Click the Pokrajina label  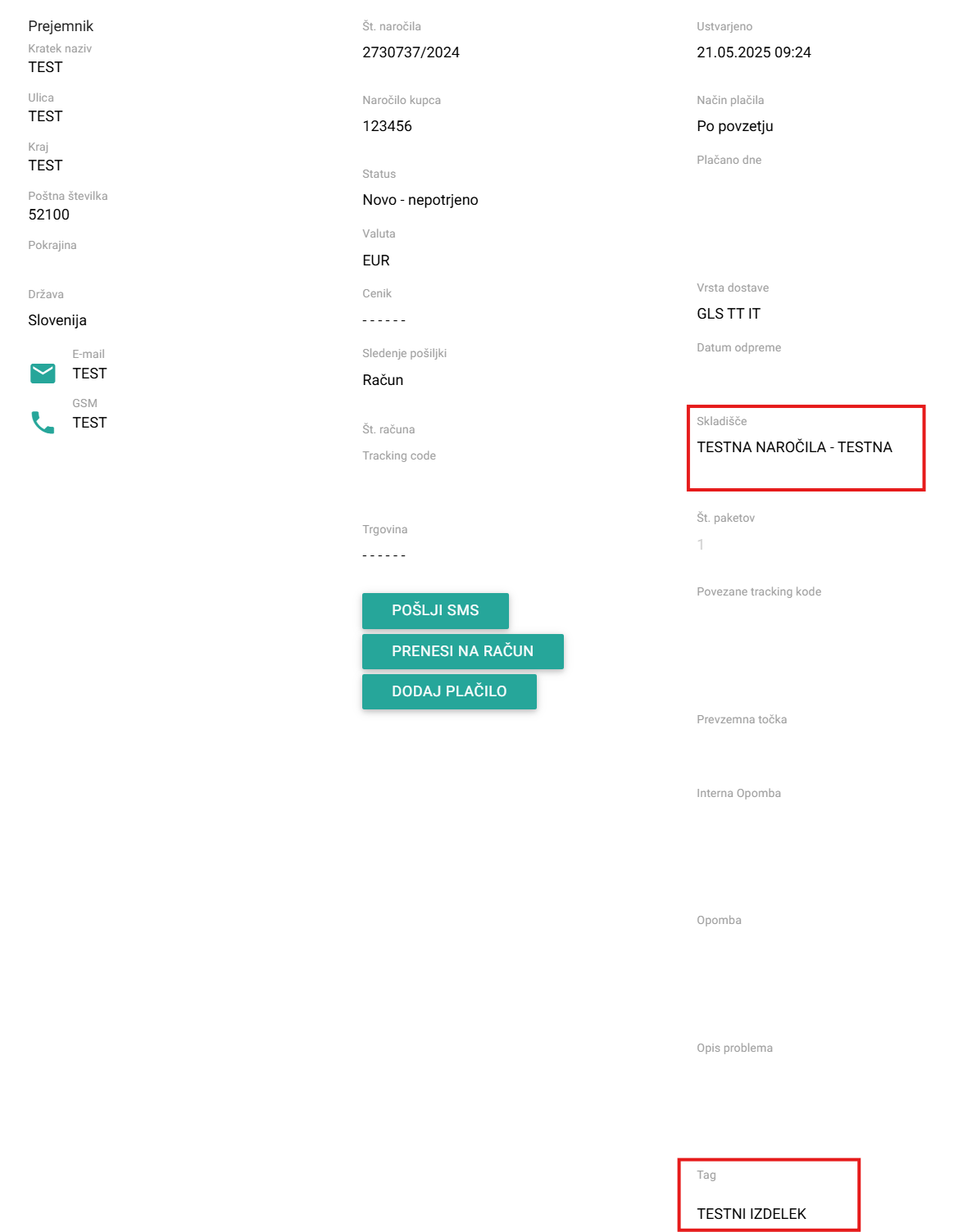pyautogui.click(x=52, y=245)
